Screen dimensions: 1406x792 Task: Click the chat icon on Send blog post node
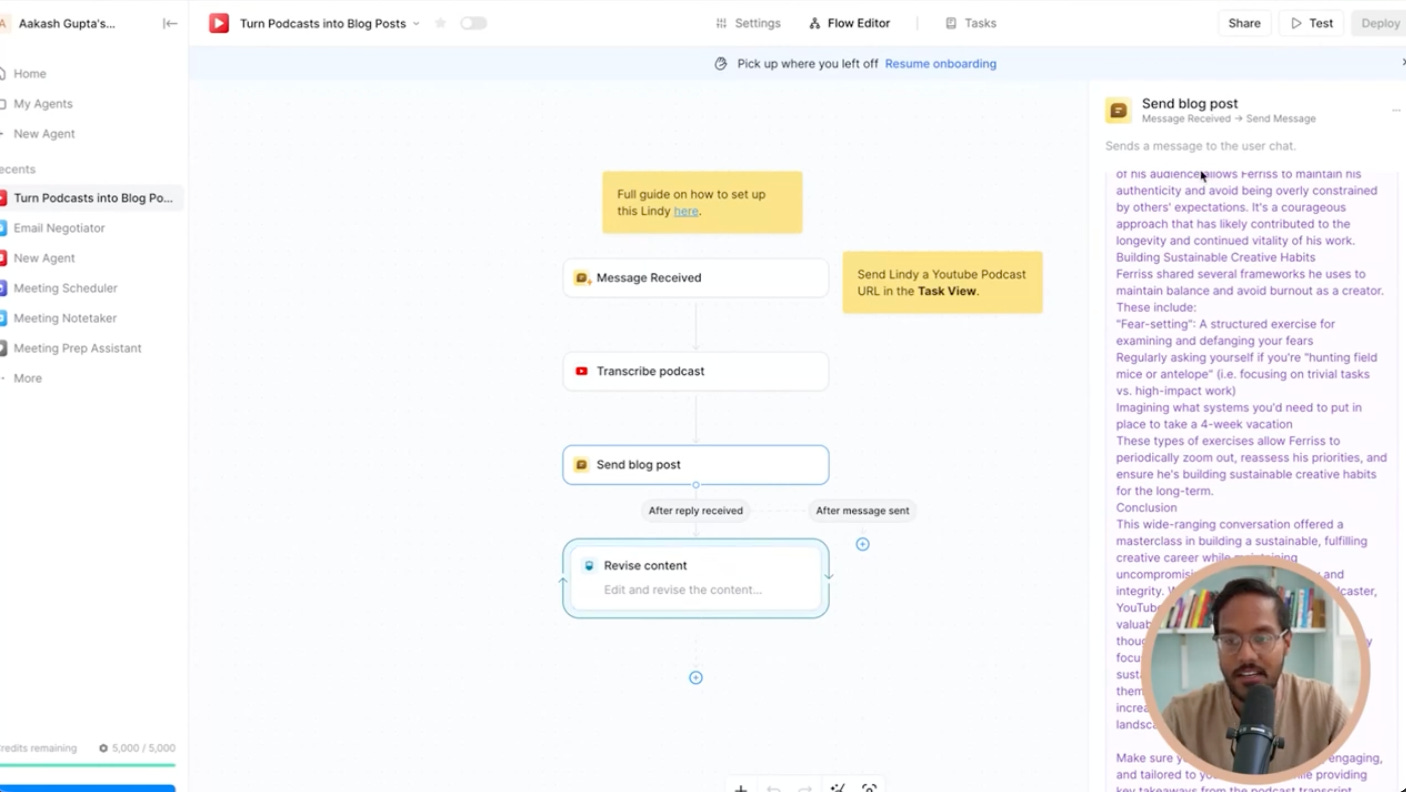581,465
